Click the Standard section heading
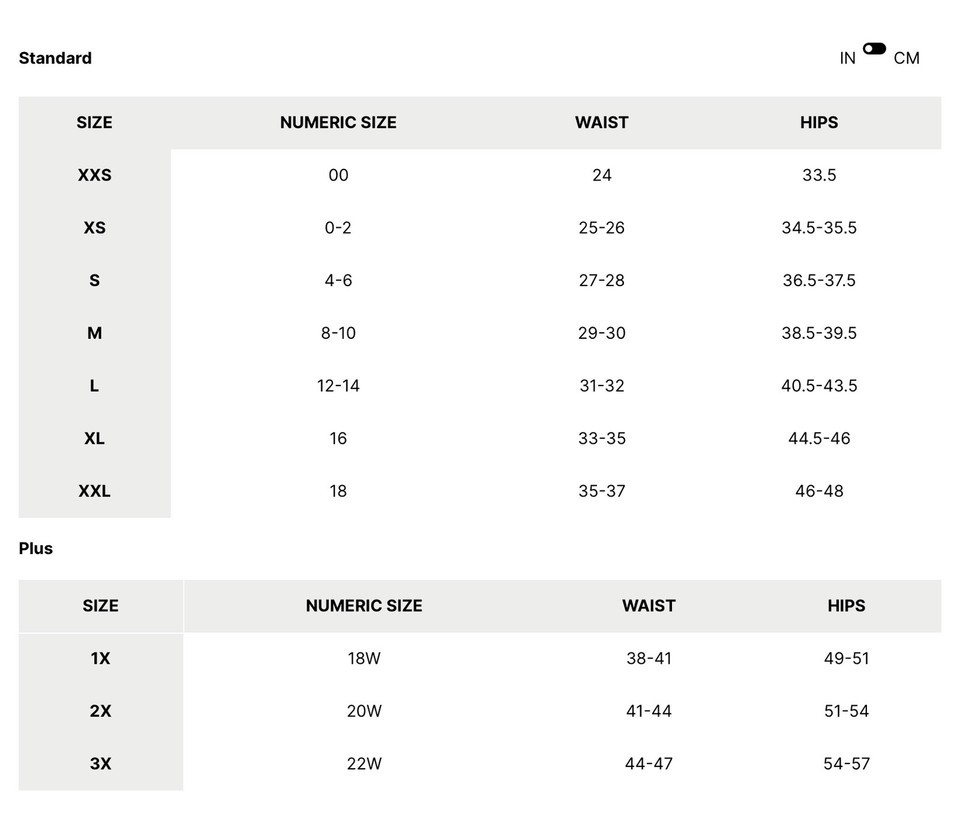The image size is (960, 818). 55,58
